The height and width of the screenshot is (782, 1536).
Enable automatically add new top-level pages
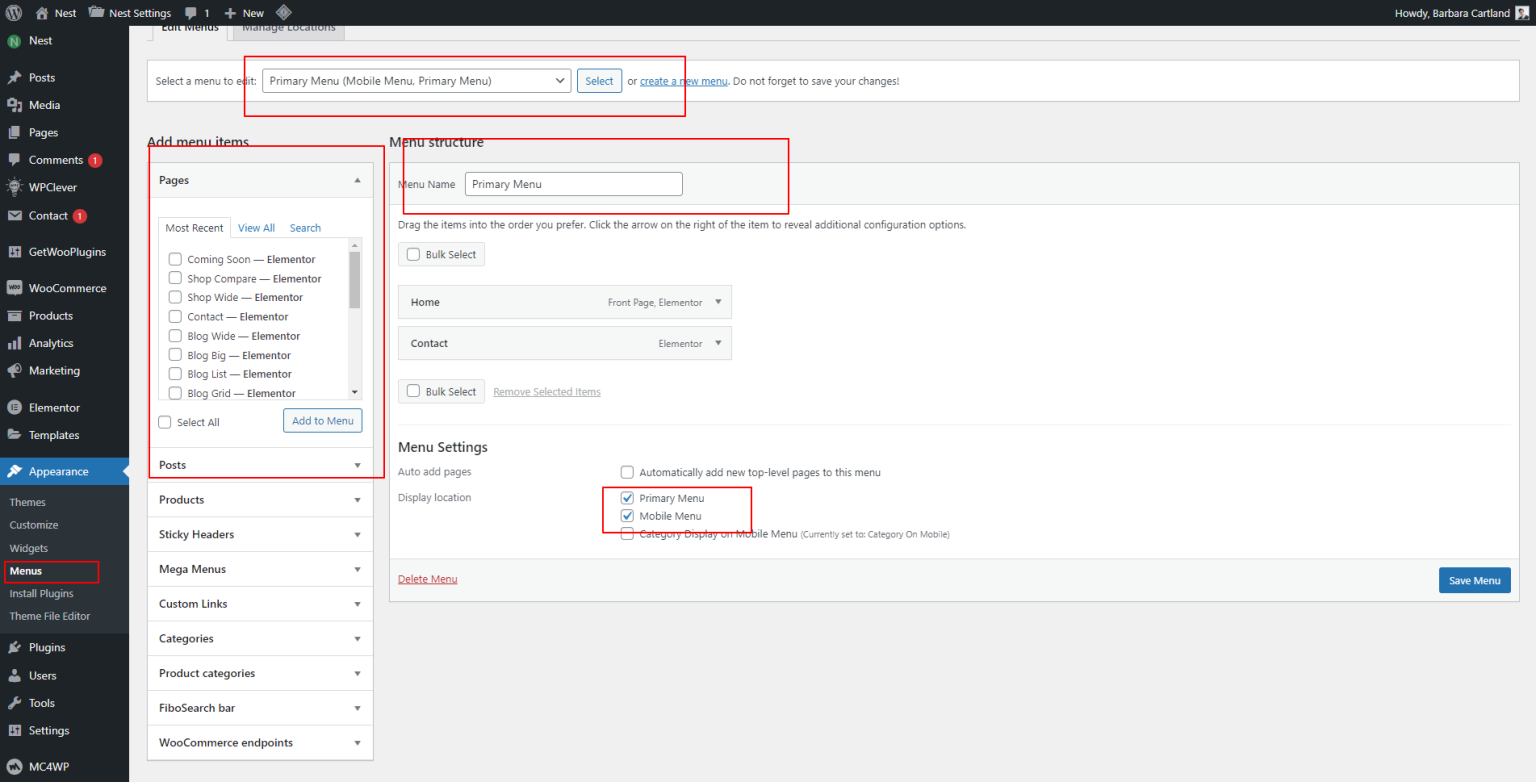pyautogui.click(x=627, y=472)
